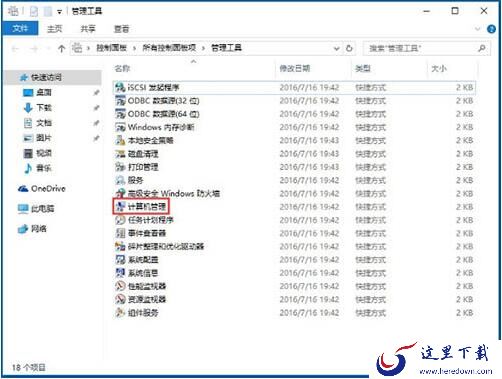This screenshot has width=502, height=379.
Task: Open 图片 in the navigation pane
Action: point(44,138)
